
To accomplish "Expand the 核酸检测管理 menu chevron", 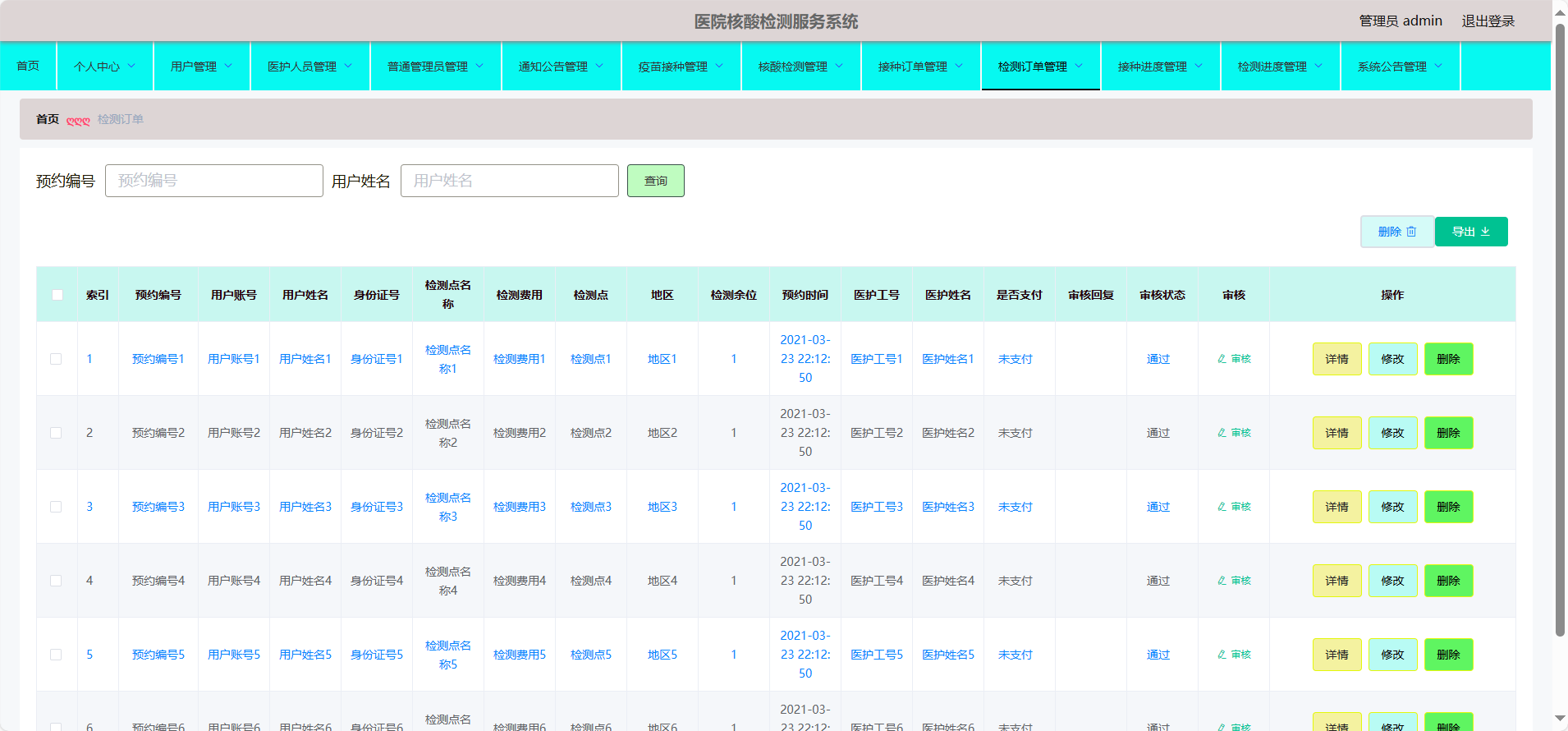I will [839, 67].
